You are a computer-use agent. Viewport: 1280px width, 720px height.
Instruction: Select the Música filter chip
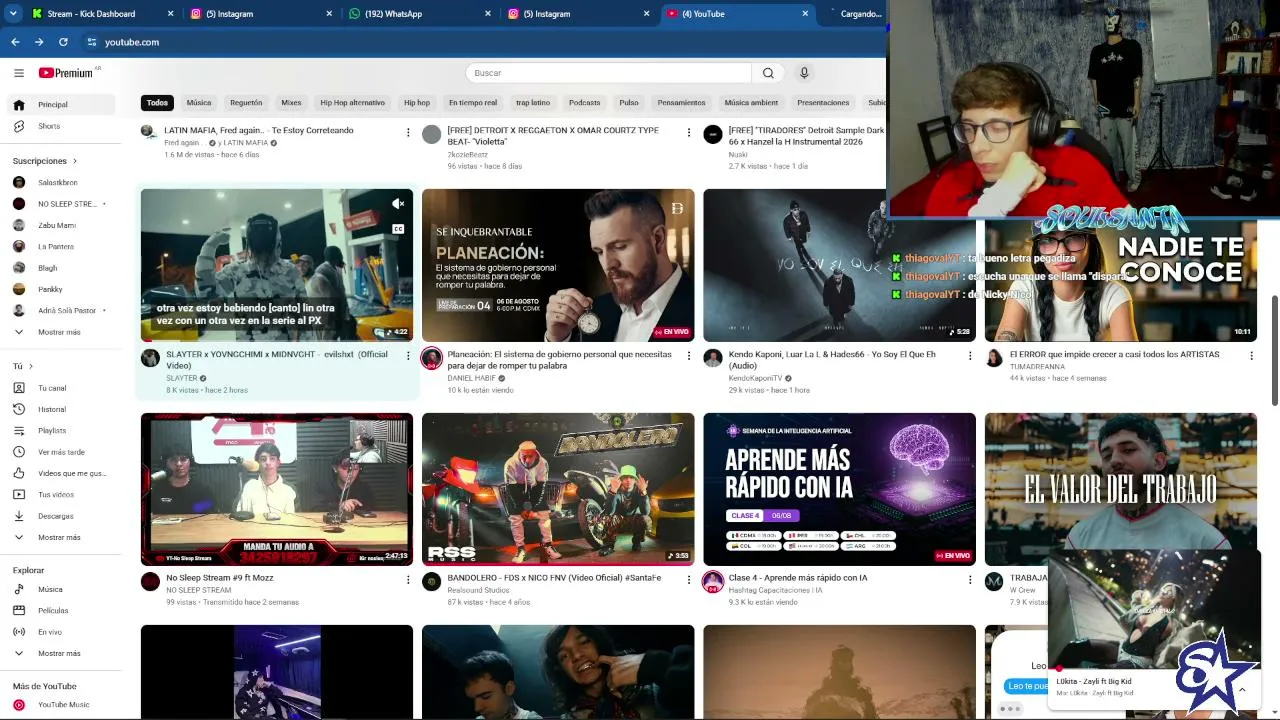[199, 103]
